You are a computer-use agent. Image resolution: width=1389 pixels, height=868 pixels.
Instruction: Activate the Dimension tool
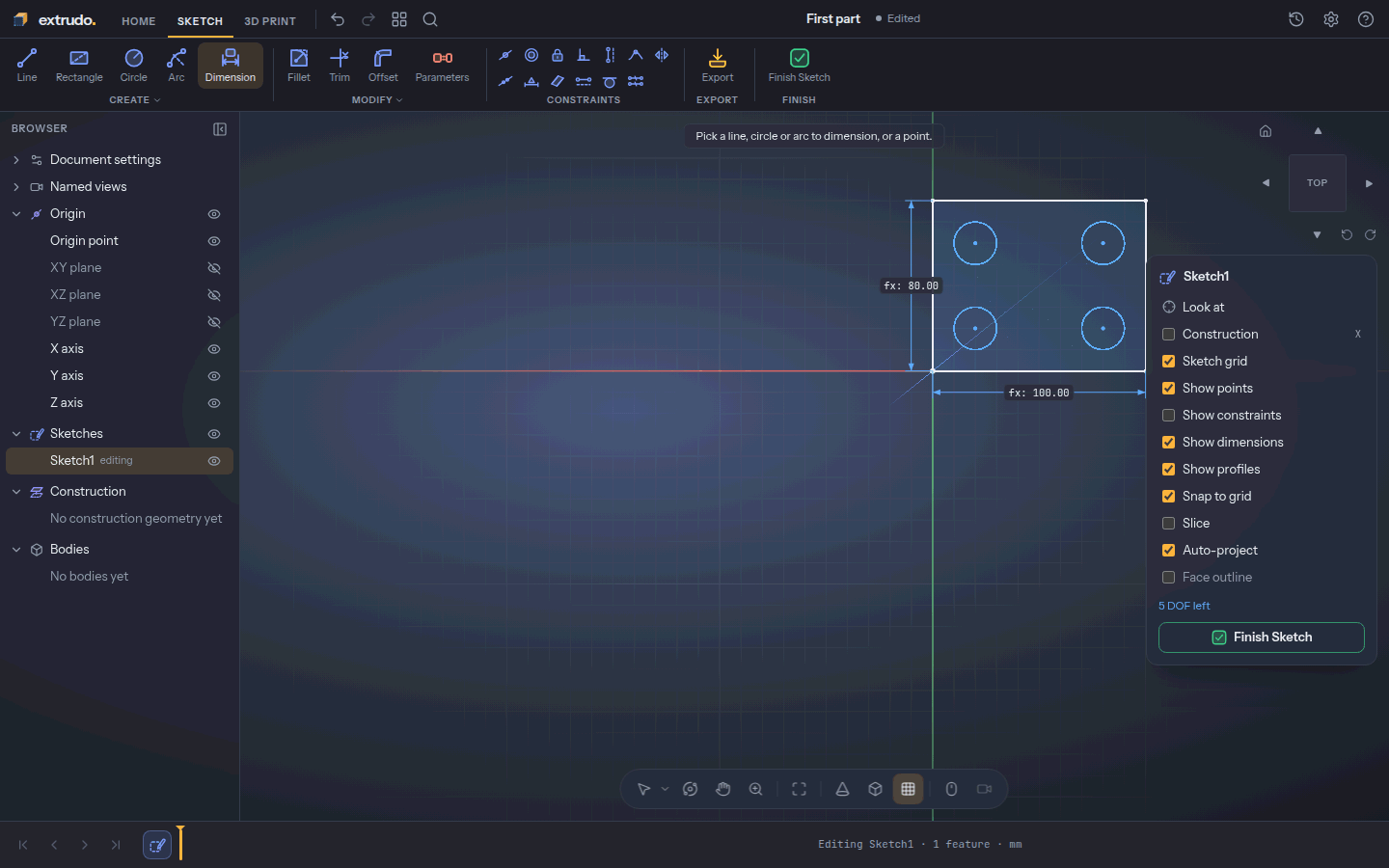click(x=231, y=66)
